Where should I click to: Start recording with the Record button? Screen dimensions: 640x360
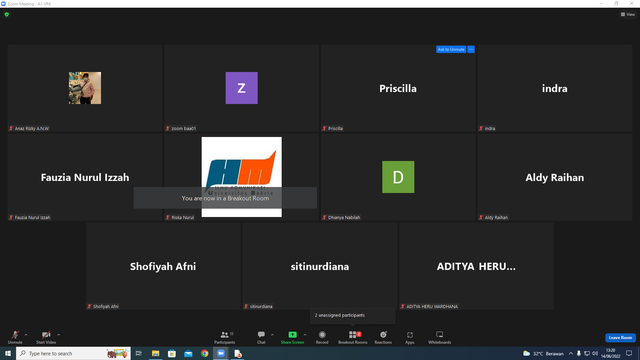[322, 337]
